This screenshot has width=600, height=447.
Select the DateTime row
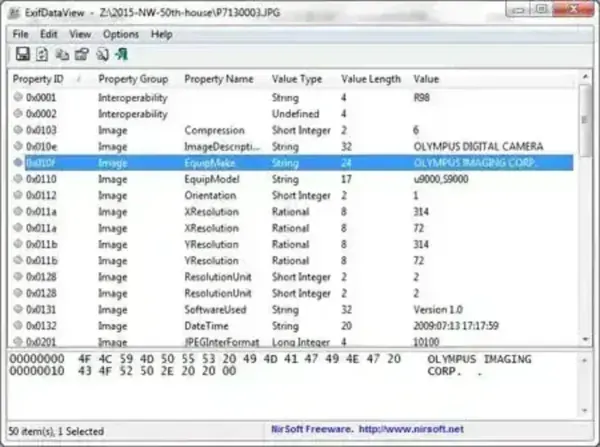(293, 326)
